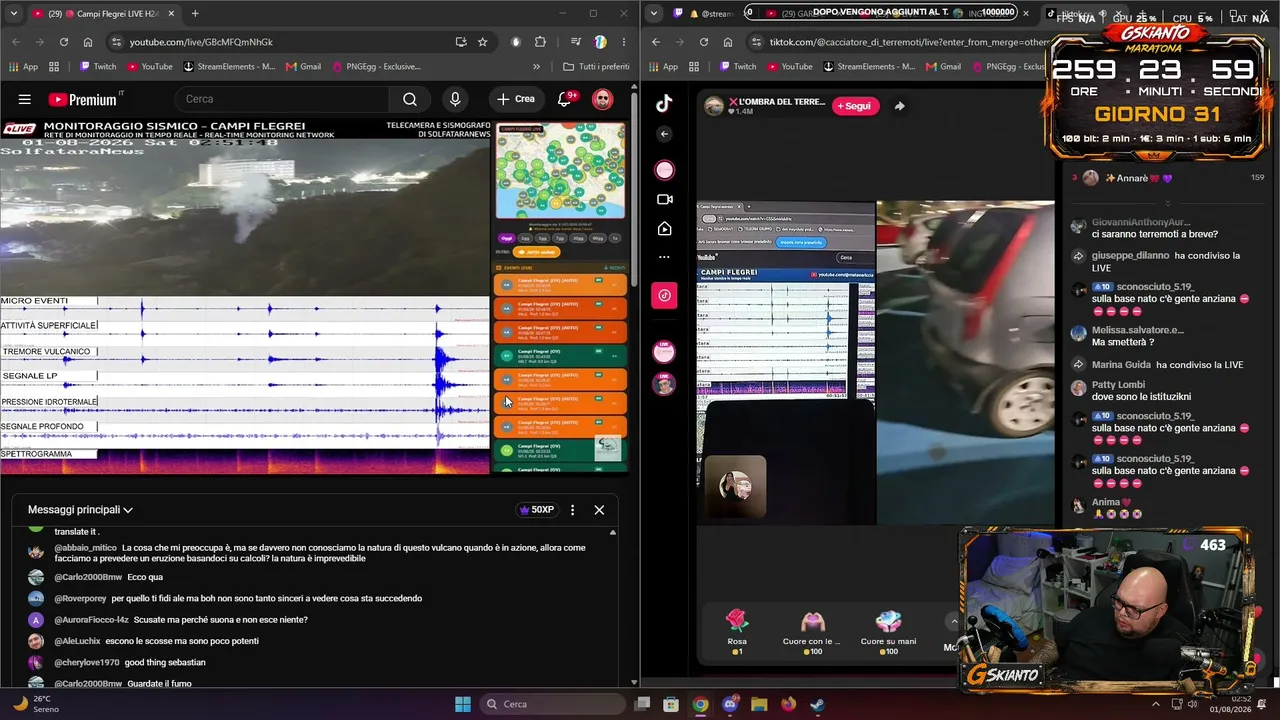Close the YouTube live chat panel
The image size is (1280, 720).
[599, 510]
